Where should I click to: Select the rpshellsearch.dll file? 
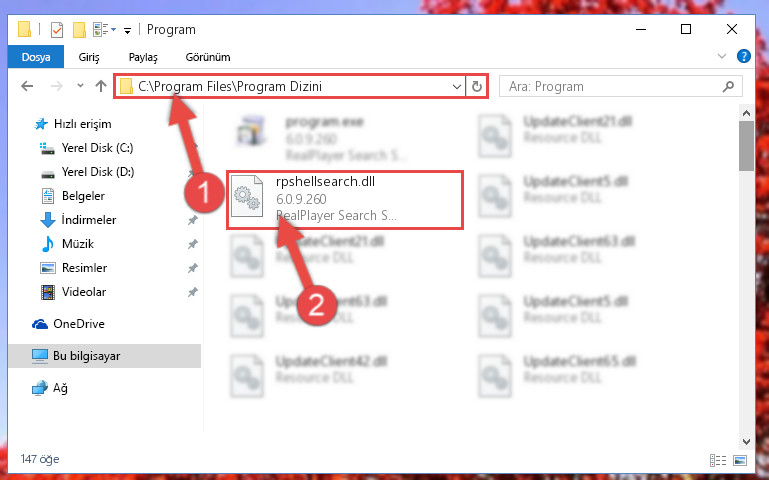click(x=345, y=199)
